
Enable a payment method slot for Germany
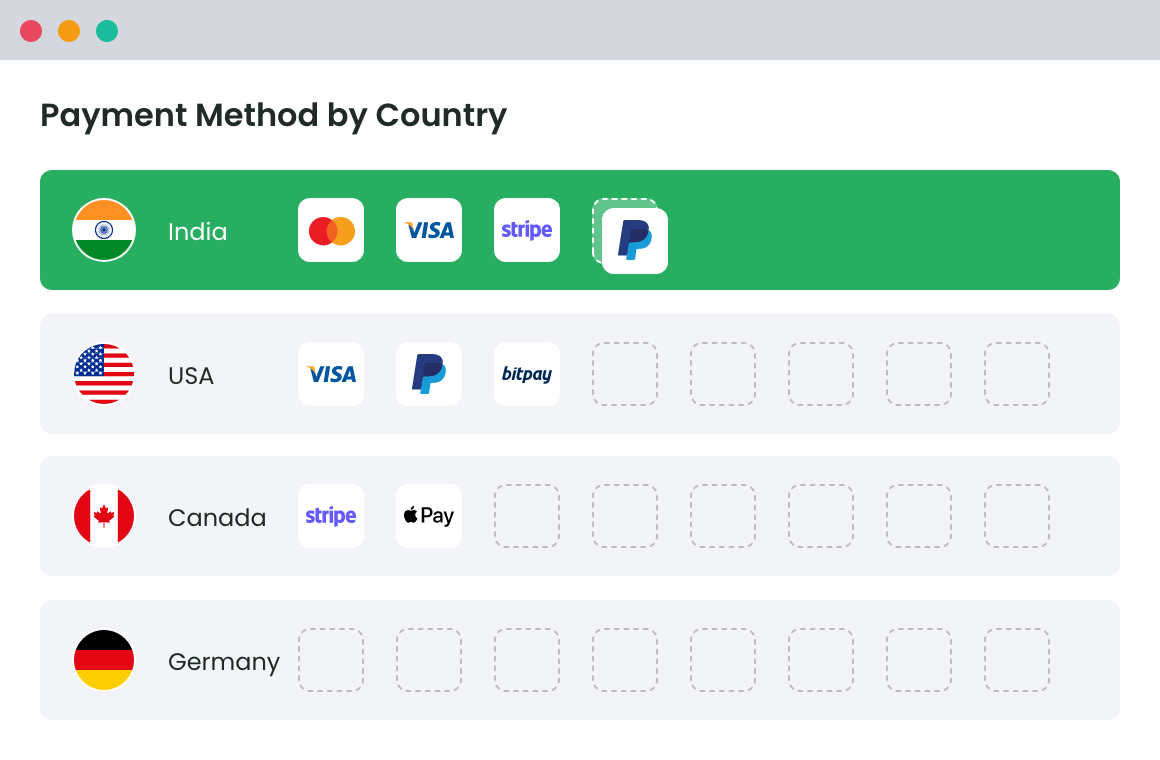coord(331,660)
